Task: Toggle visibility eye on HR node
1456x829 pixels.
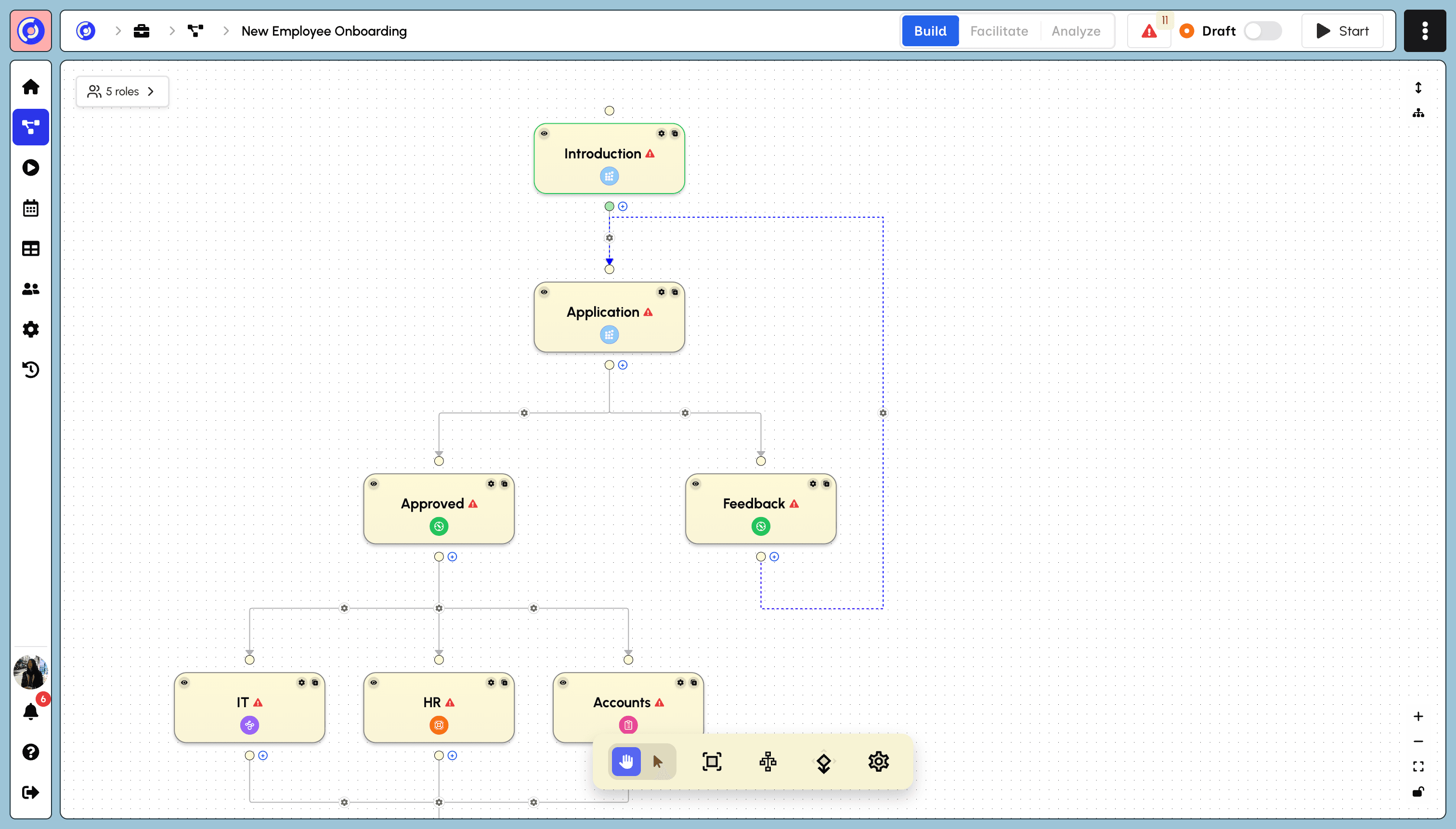Action: pyautogui.click(x=374, y=683)
